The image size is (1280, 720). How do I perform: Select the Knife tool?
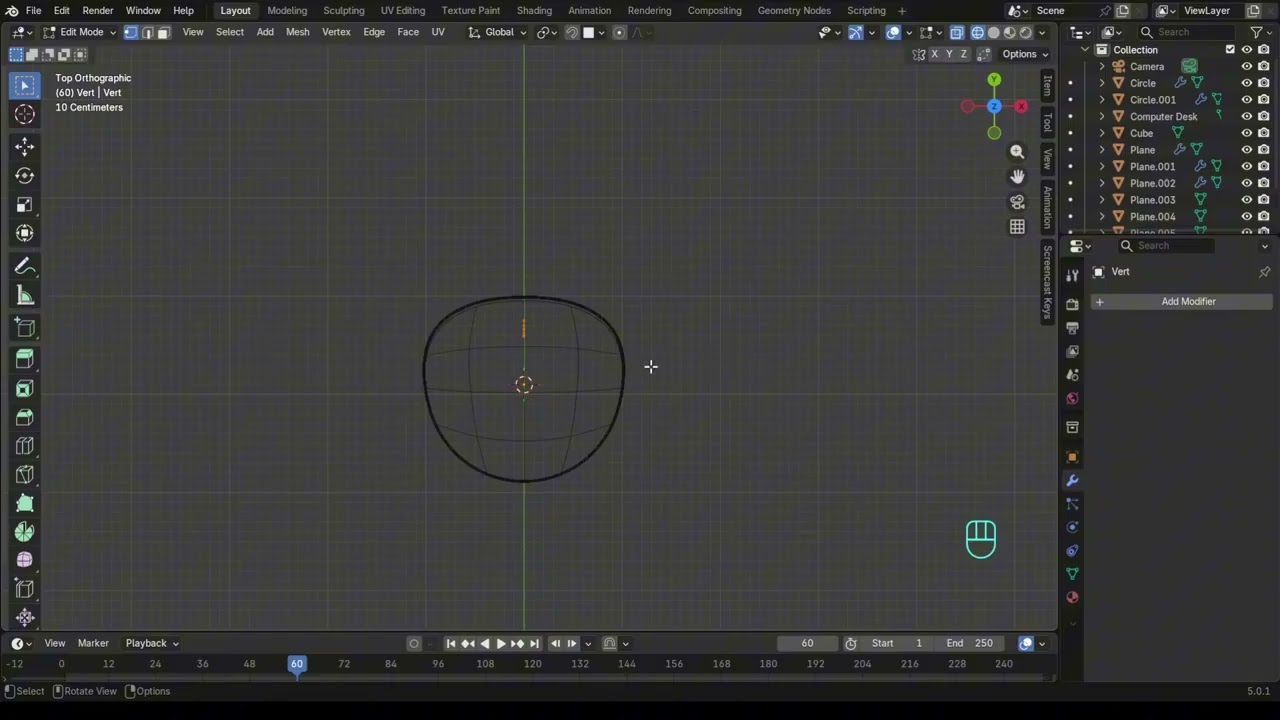[25, 475]
